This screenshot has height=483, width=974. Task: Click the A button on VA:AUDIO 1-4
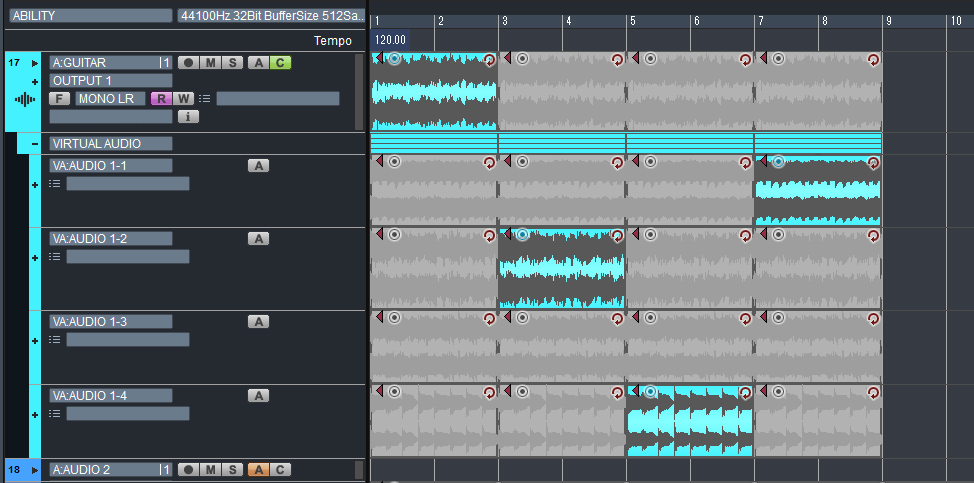click(x=258, y=395)
